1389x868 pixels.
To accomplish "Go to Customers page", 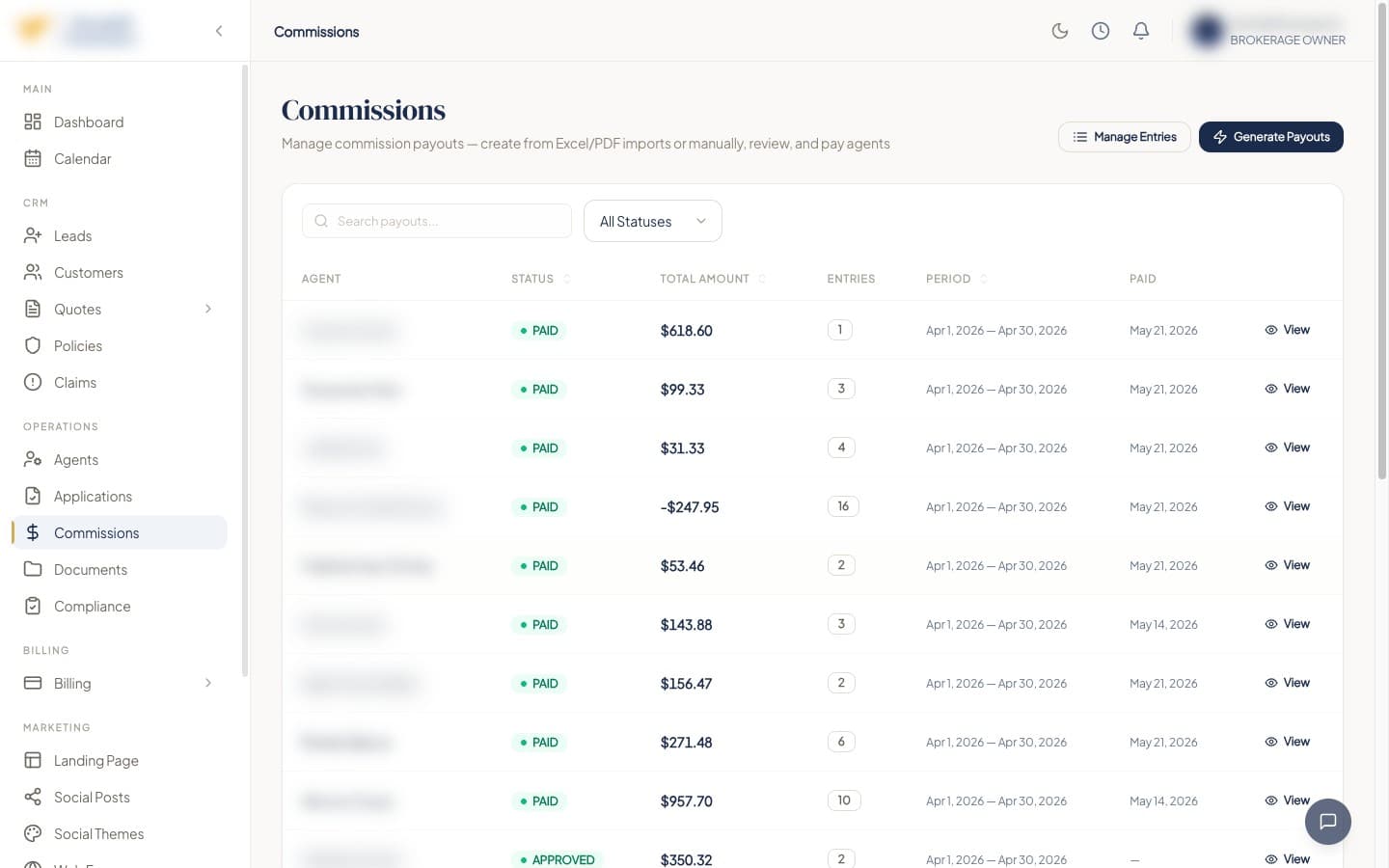I will tap(120, 272).
